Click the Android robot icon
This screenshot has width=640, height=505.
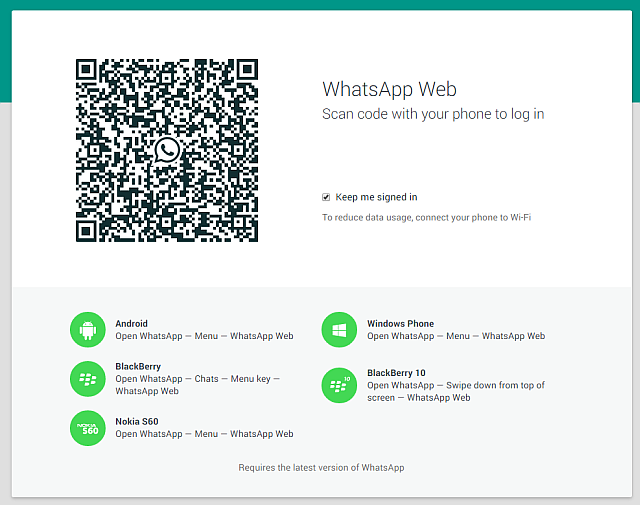(x=88, y=330)
